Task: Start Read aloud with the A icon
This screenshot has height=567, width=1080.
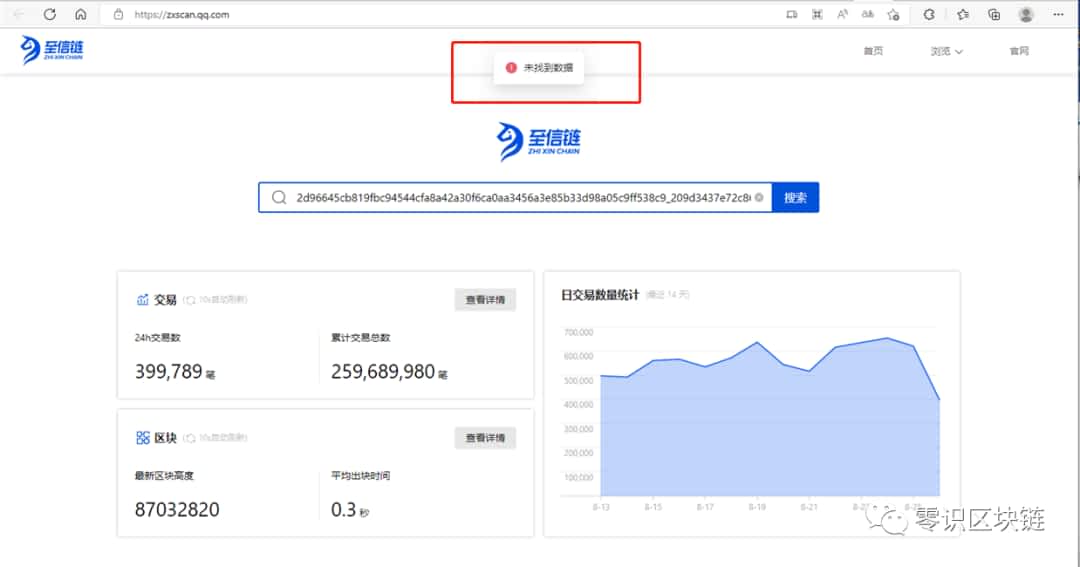Action: click(x=842, y=14)
